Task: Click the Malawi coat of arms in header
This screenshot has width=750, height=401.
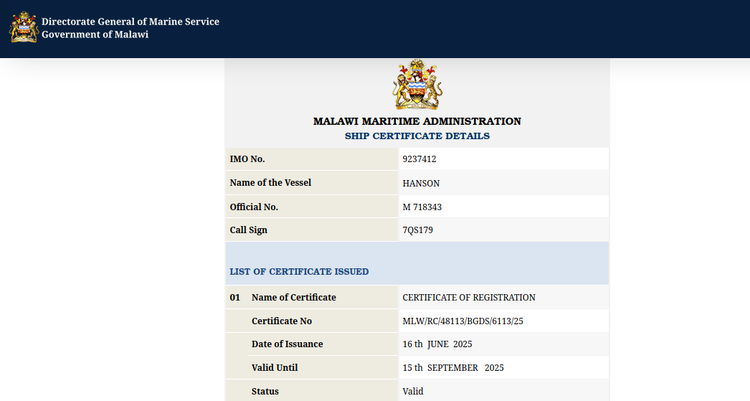Action: pyautogui.click(x=24, y=27)
